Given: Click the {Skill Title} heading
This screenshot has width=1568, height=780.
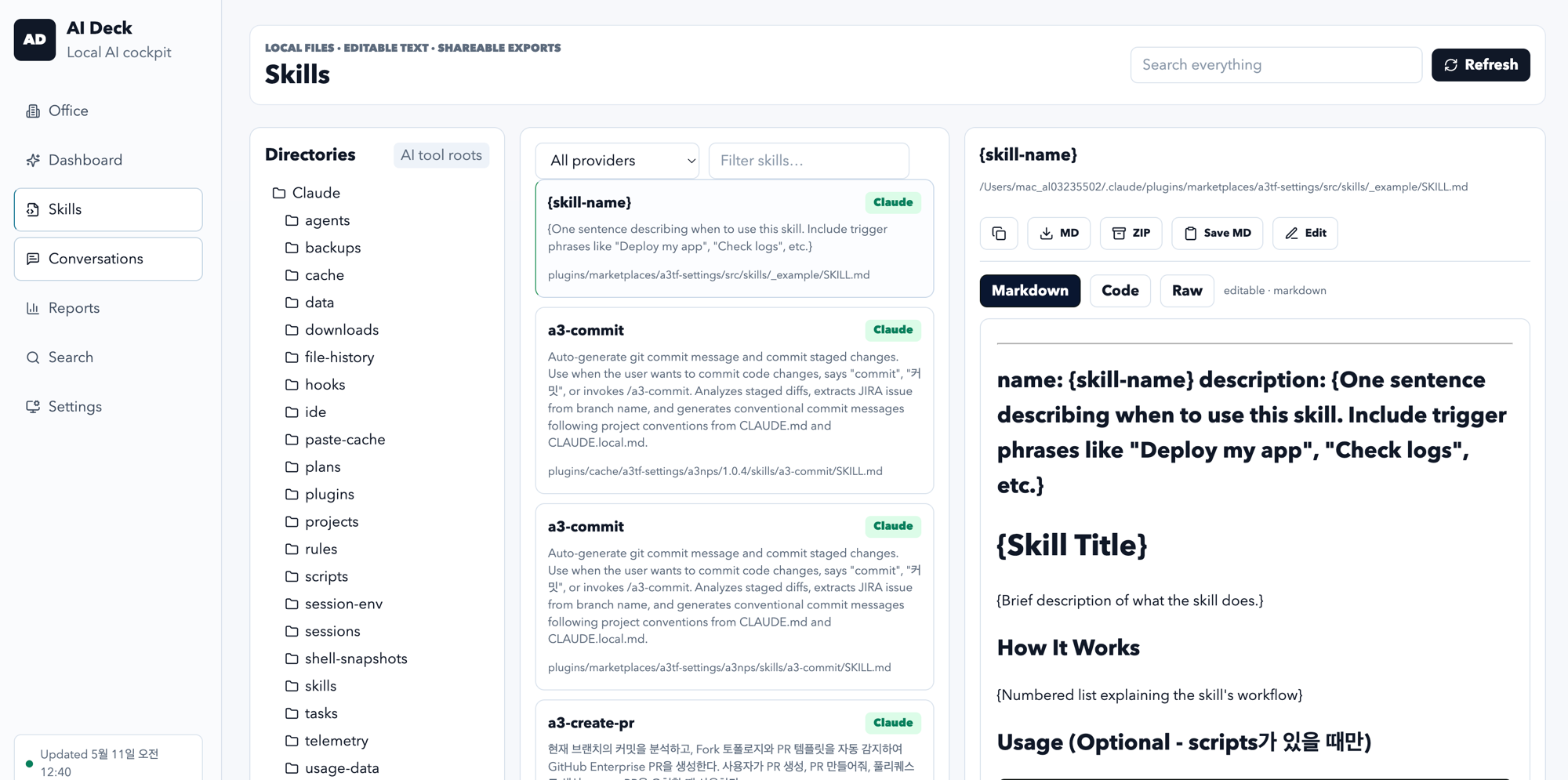Looking at the screenshot, I should 1072,546.
